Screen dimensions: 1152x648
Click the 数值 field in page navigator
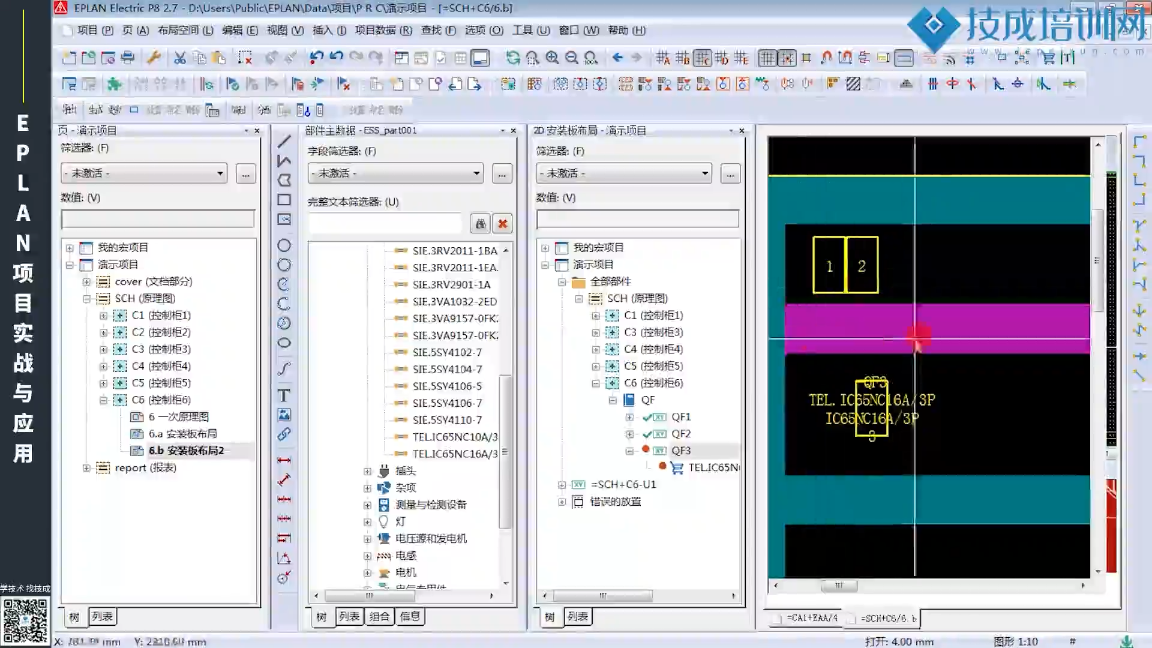coord(158,218)
